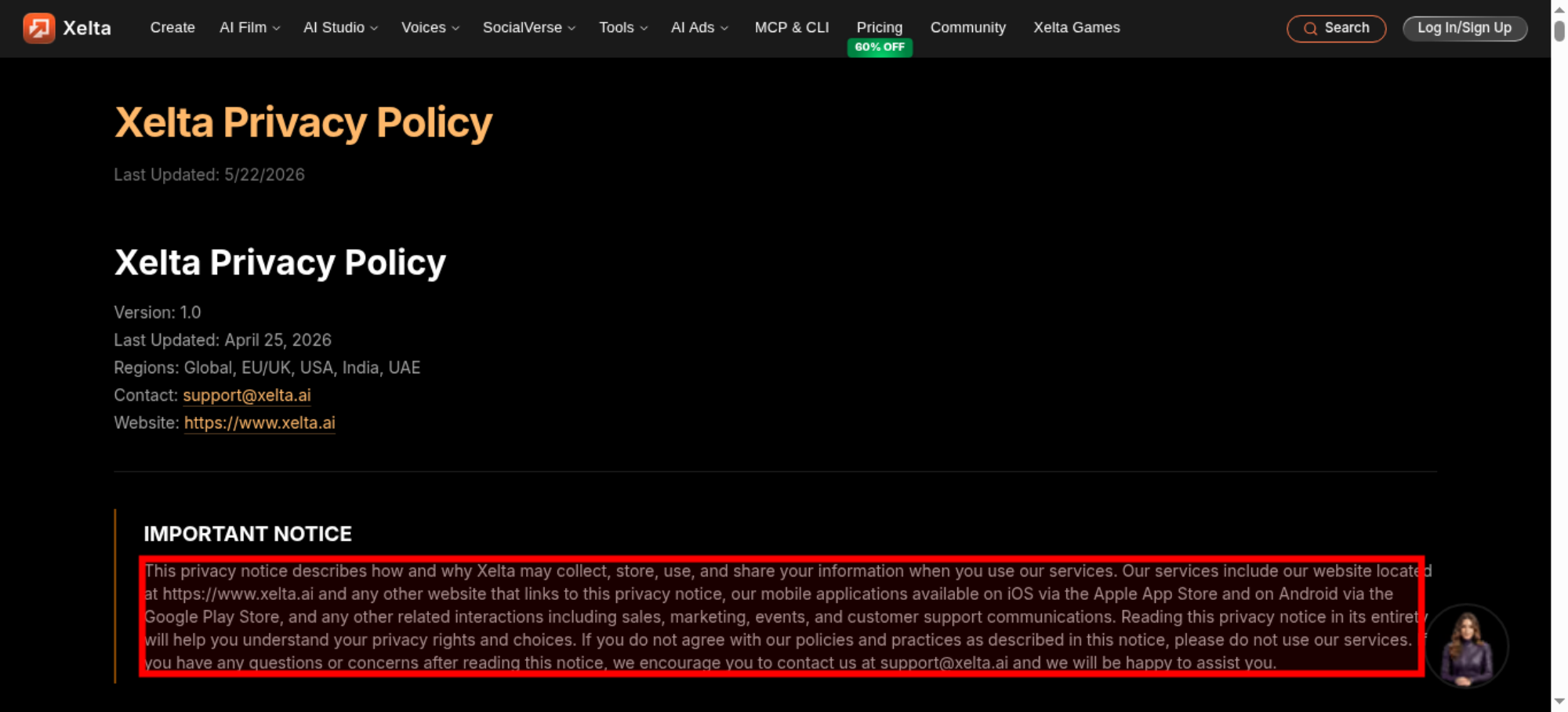Click Log In/Sign Up button
This screenshot has width=1568, height=712.
pos(1465,28)
